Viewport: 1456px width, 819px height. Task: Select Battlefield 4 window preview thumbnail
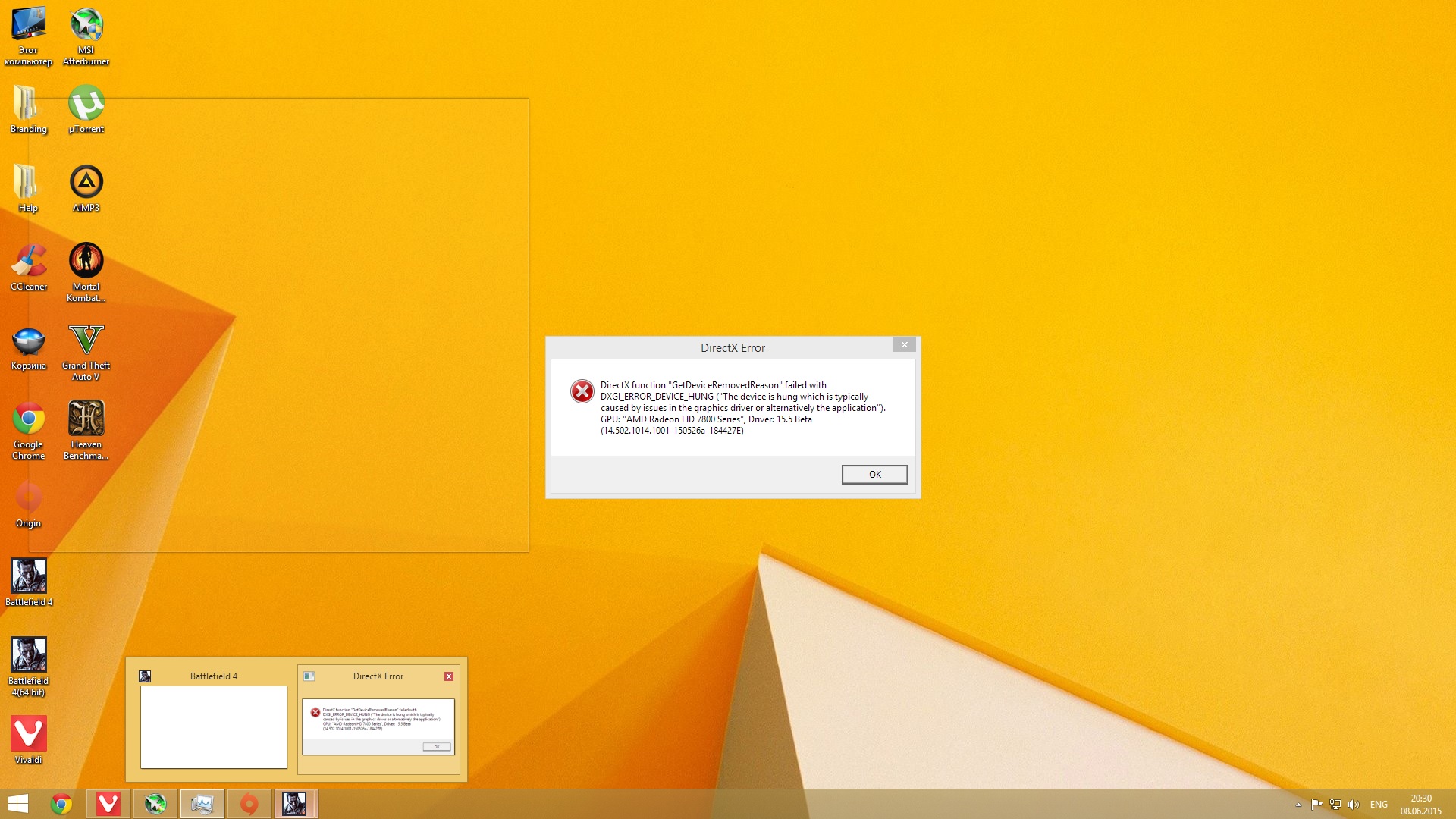(x=214, y=726)
